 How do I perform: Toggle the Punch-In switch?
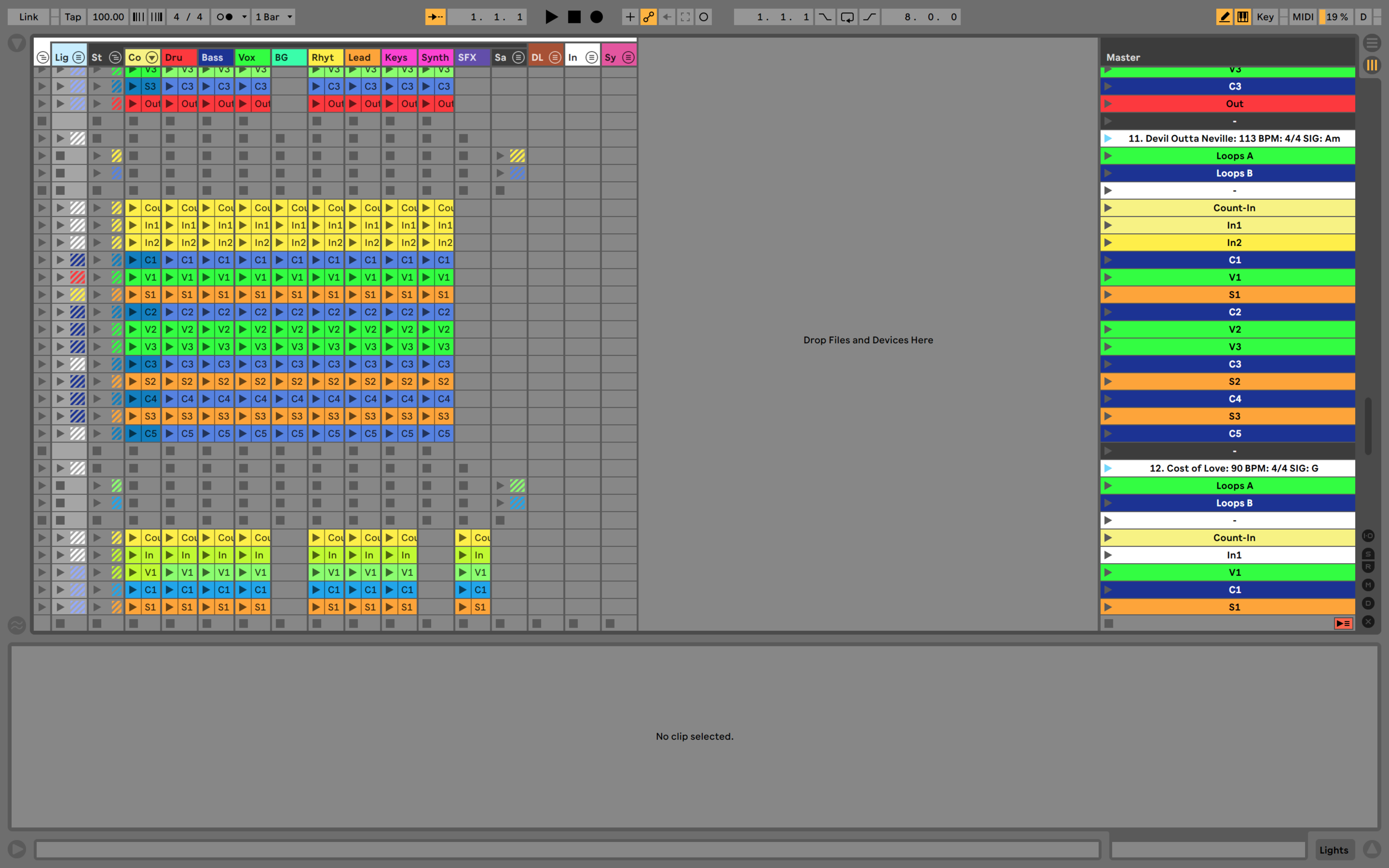pos(825,17)
